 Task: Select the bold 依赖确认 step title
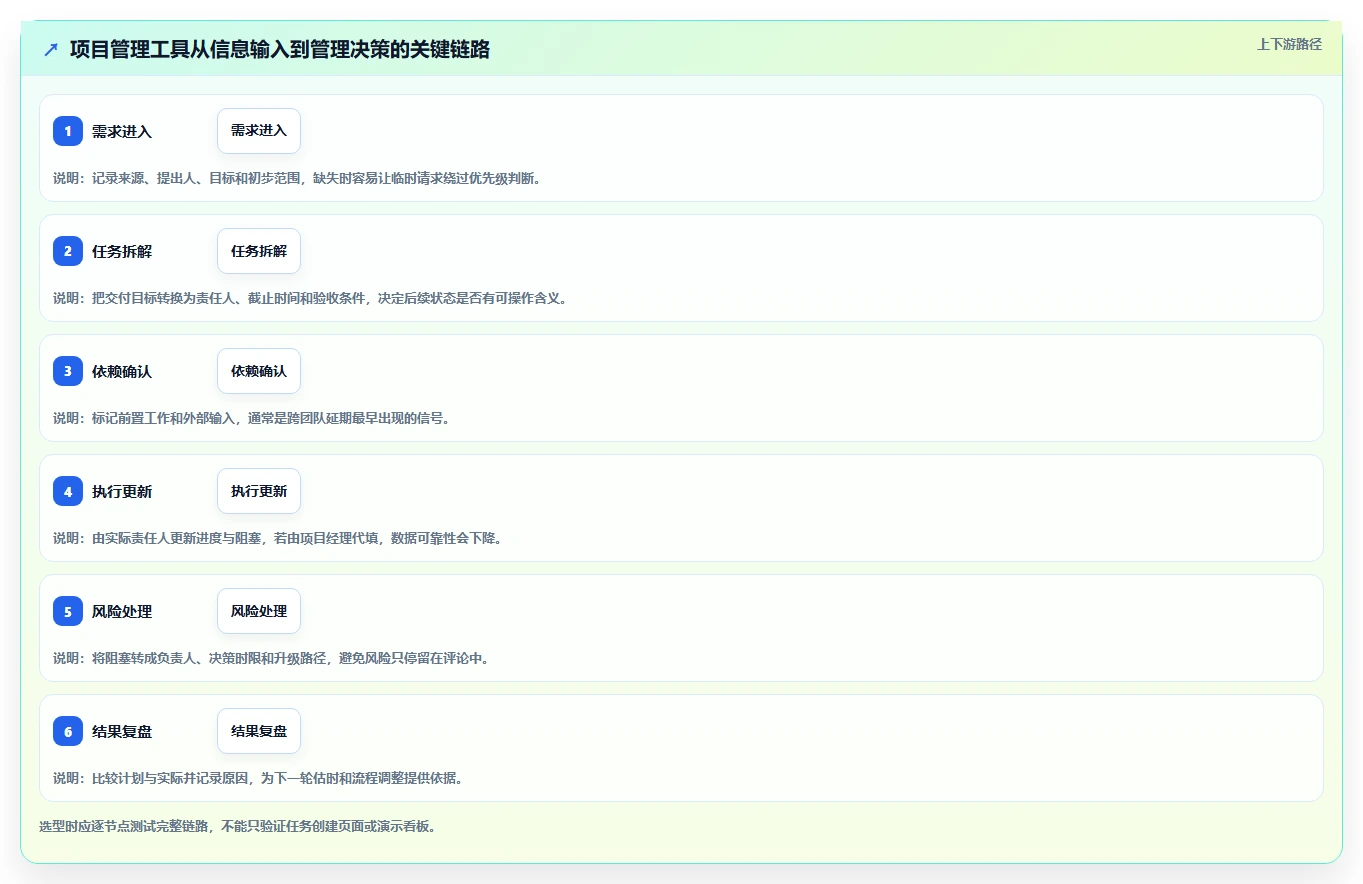point(122,371)
